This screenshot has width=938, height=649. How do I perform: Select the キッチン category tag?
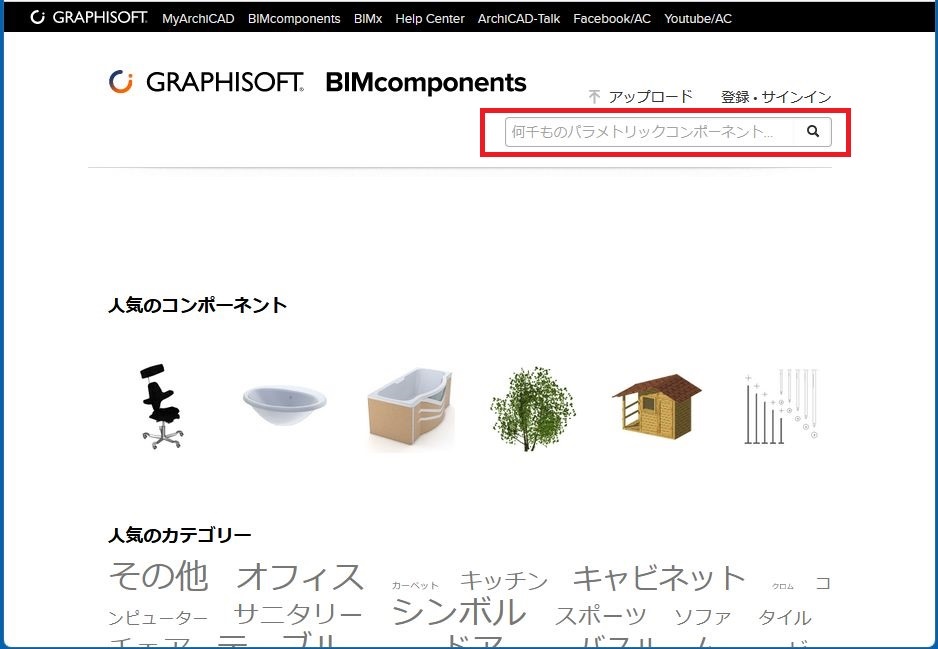tap(504, 580)
